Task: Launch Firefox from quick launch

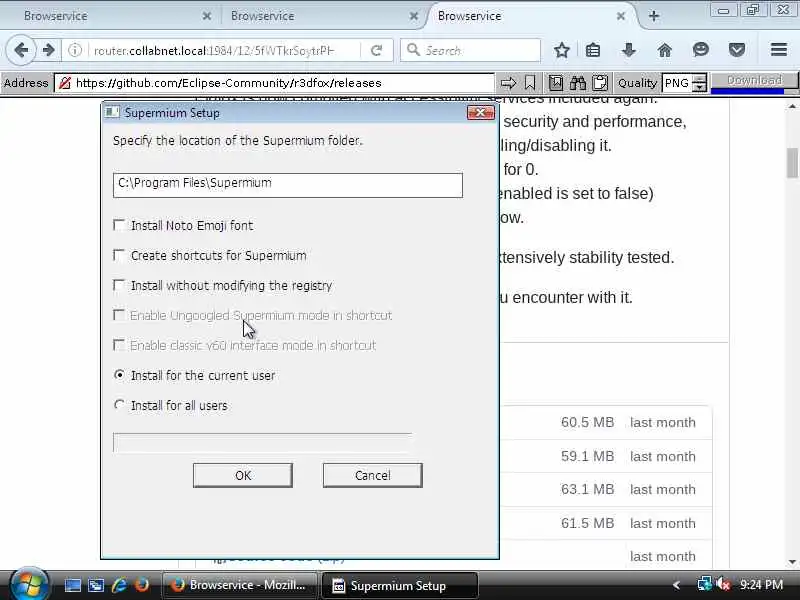Action: tap(142, 585)
